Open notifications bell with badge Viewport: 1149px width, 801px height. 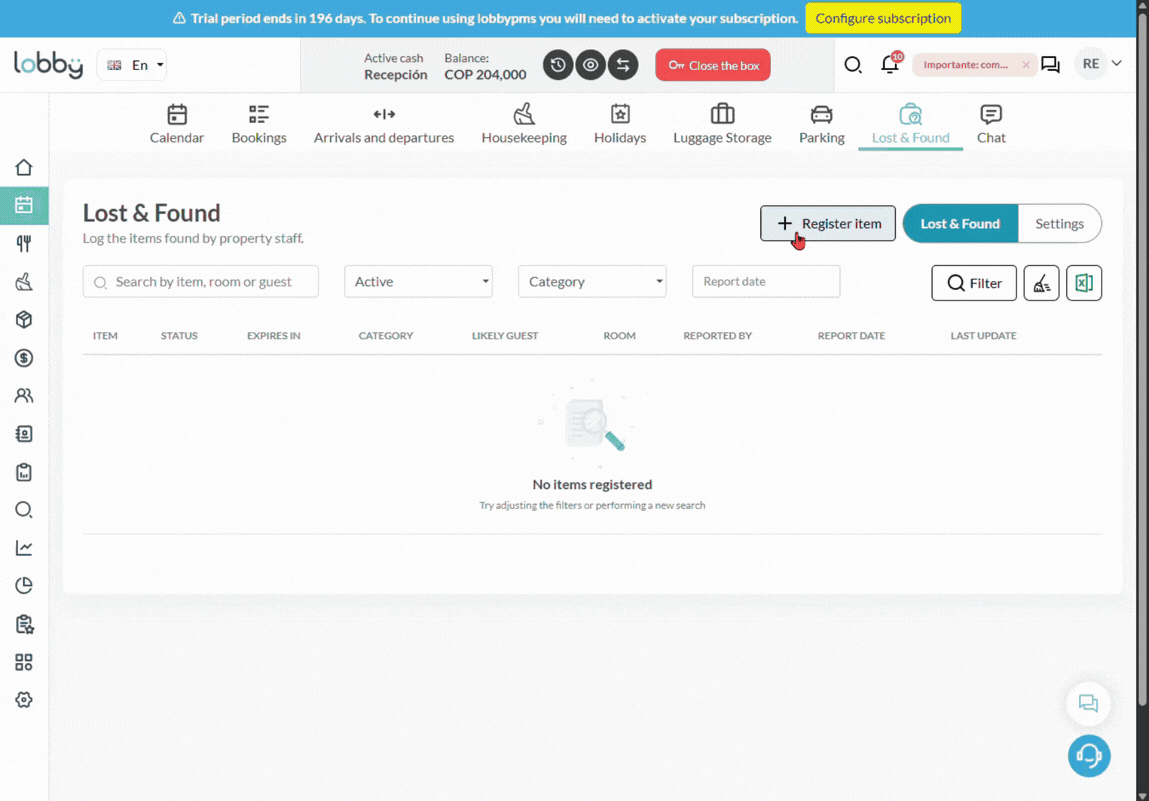890,64
